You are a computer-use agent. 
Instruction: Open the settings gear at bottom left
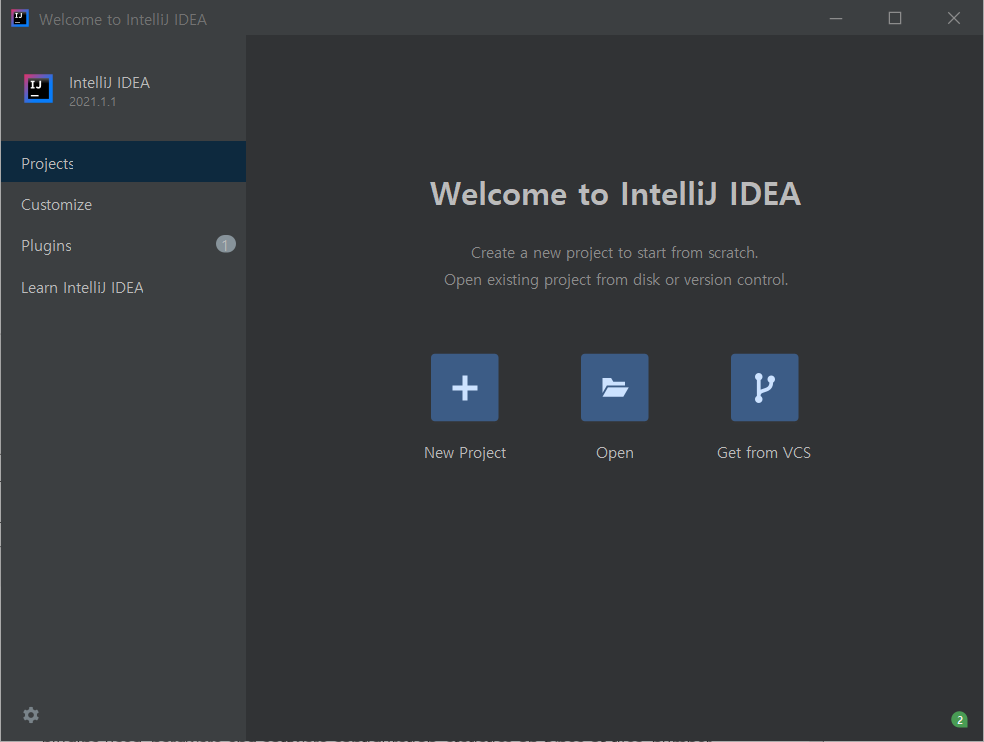(31, 714)
